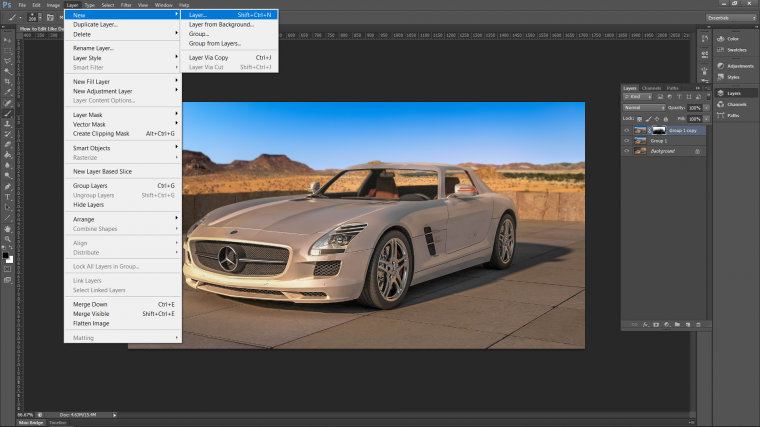
Task: Open the Fill slider dropdown arrow
Action: (x=707, y=119)
